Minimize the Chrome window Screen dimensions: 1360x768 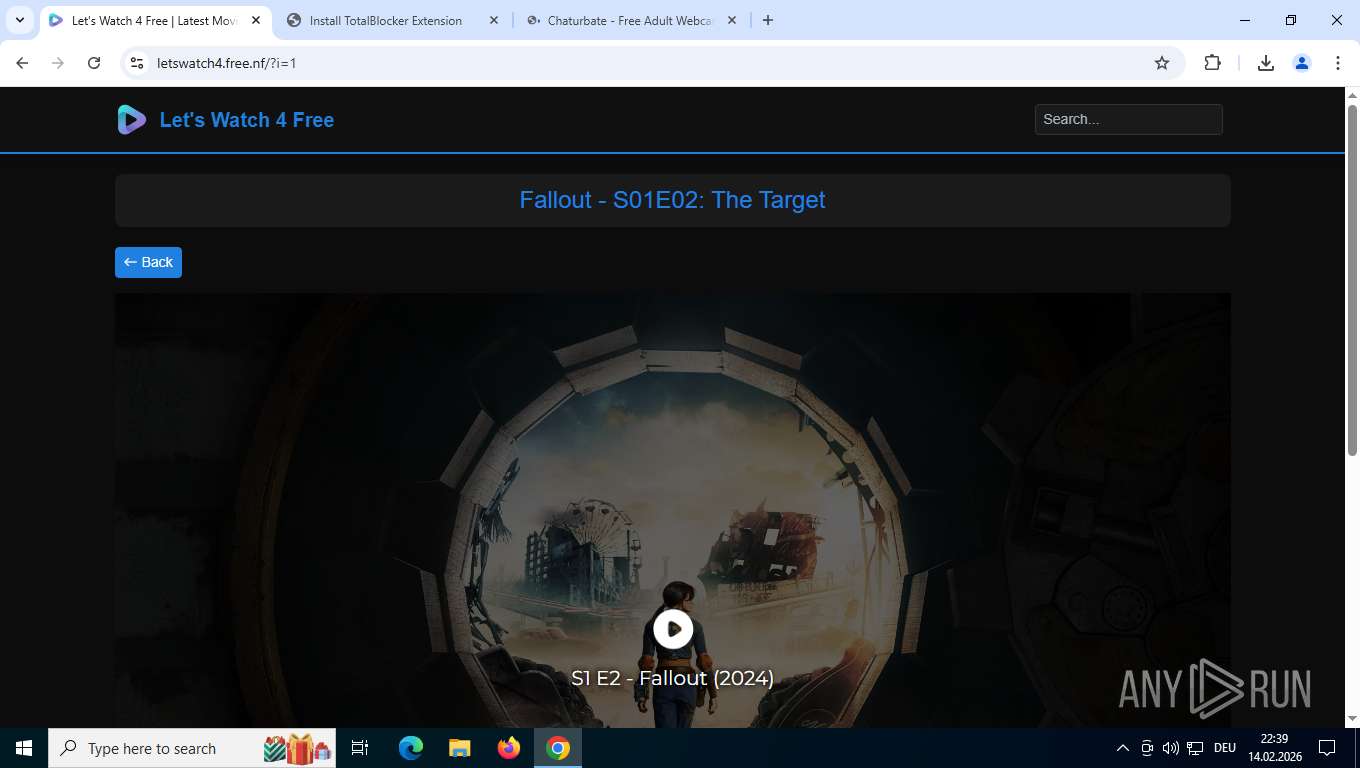pyautogui.click(x=1245, y=20)
